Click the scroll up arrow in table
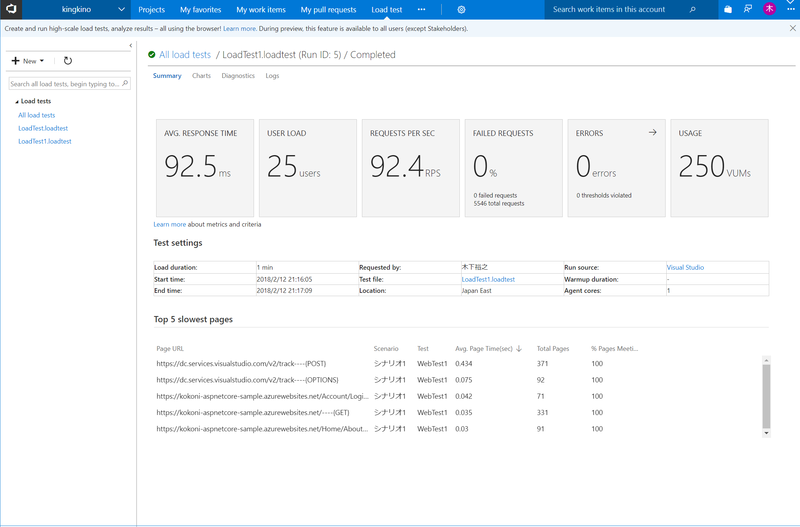Image resolution: width=800 pixels, height=527 pixels. coord(766,360)
